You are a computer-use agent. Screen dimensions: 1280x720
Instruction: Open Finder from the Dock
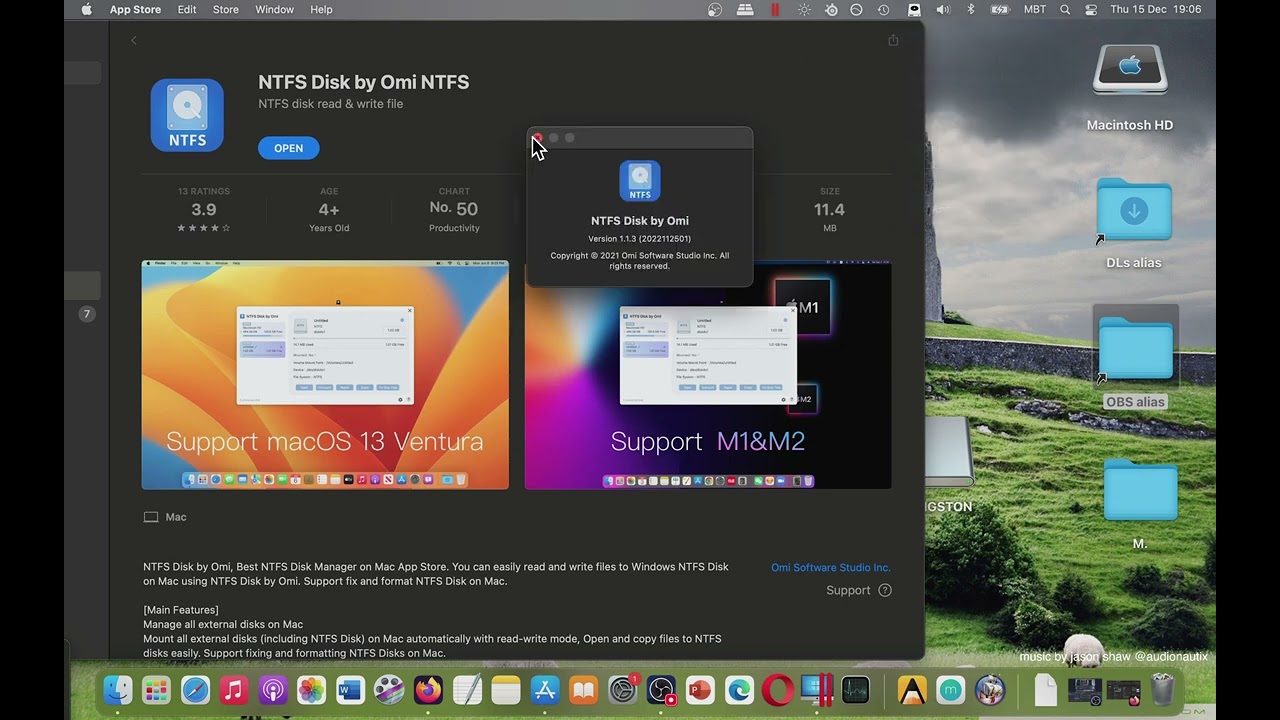coord(118,690)
